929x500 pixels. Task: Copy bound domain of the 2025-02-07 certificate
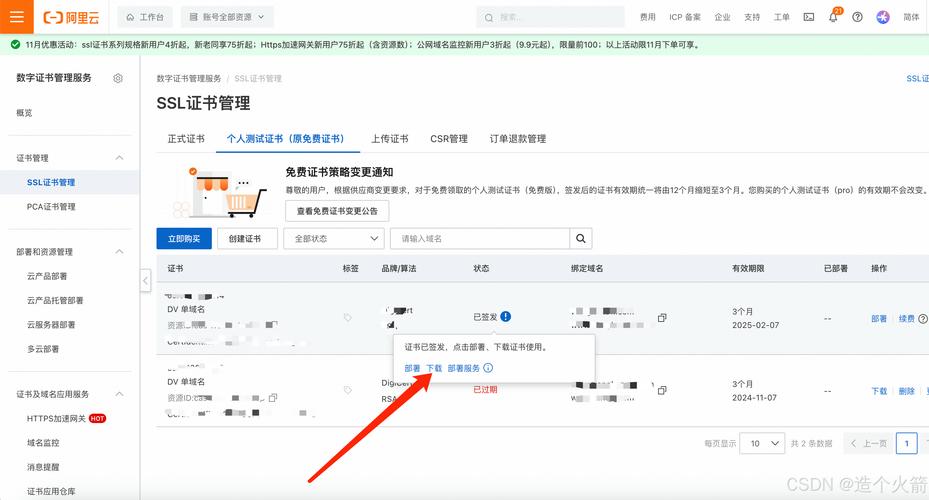[662, 318]
